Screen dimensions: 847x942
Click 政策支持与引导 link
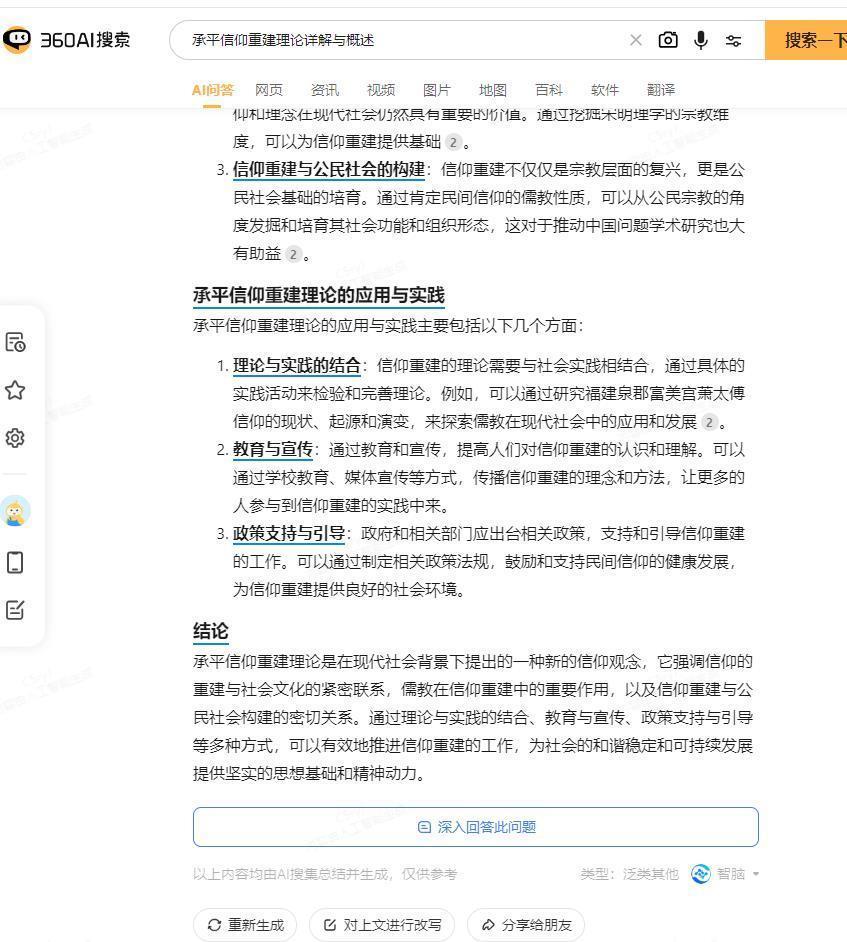(289, 534)
